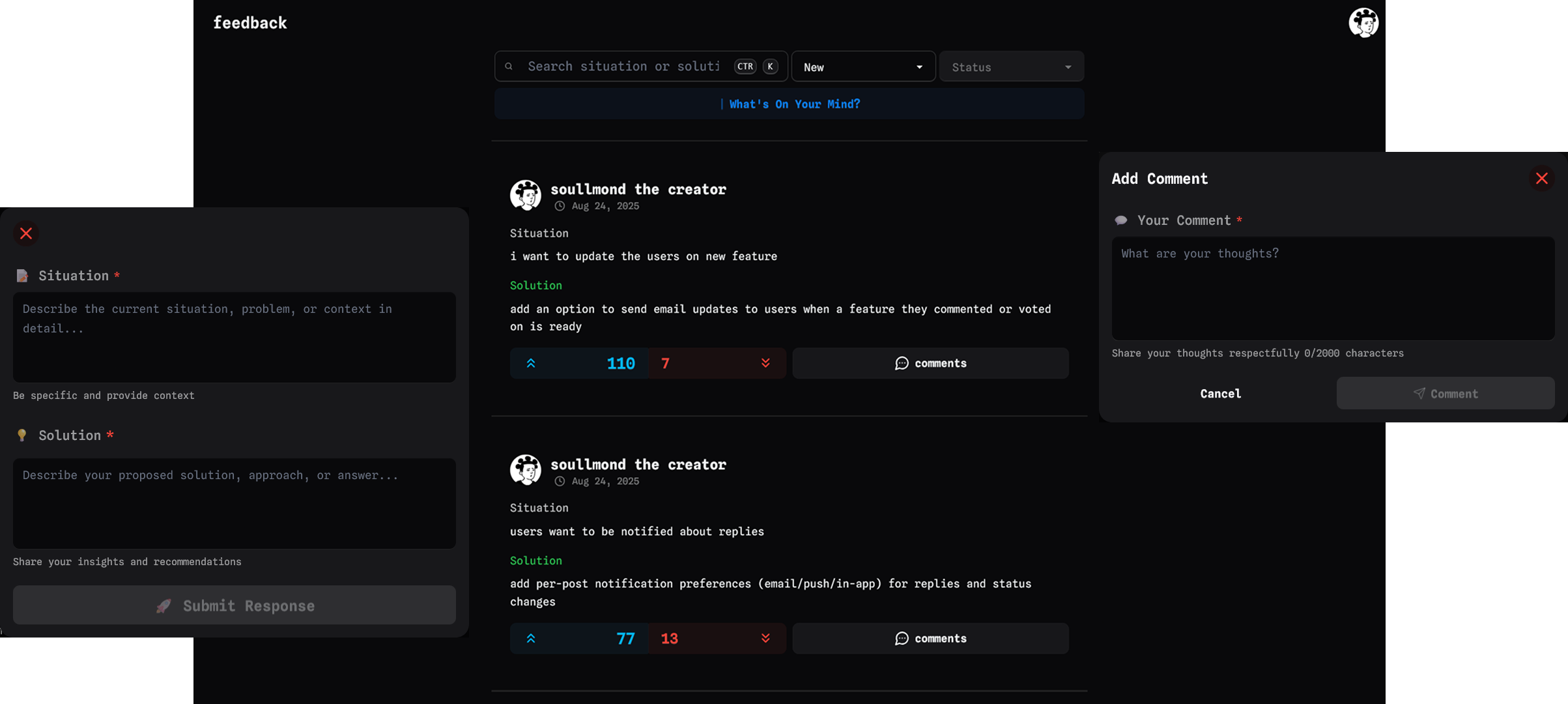1568x704 pixels.
Task: Click the Comment send button
Action: [1445, 393]
